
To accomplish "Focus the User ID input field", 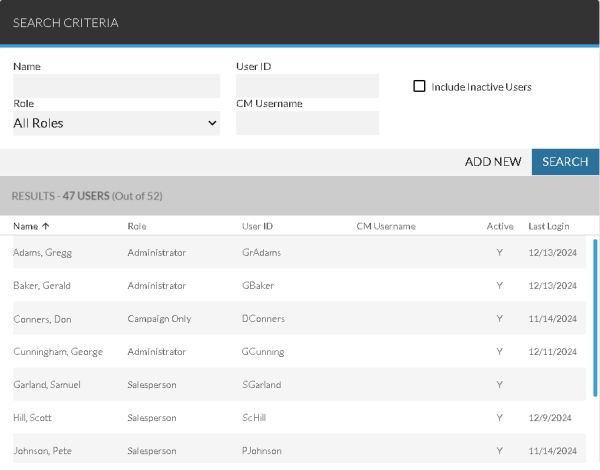I will (x=307, y=86).
